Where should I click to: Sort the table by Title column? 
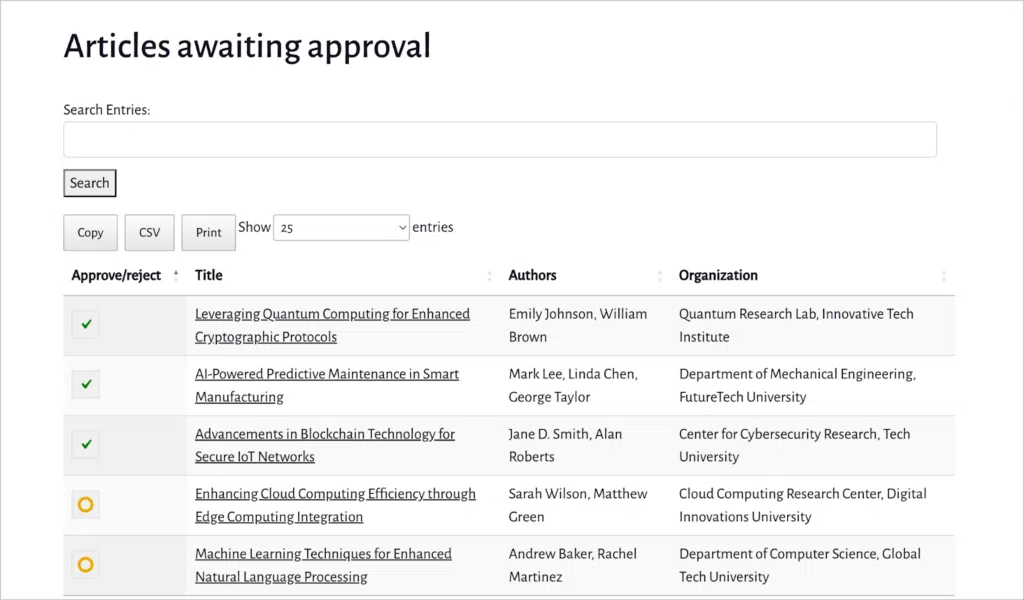pos(343,276)
